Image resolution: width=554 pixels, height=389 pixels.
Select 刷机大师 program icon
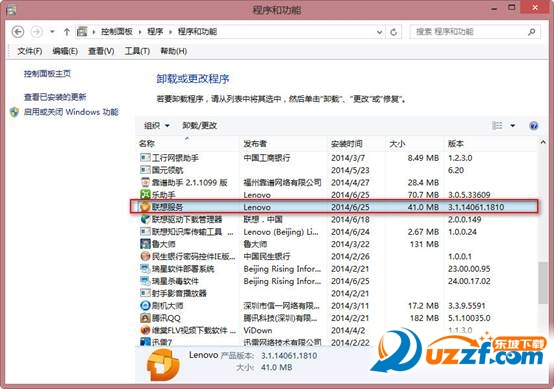click(145, 305)
